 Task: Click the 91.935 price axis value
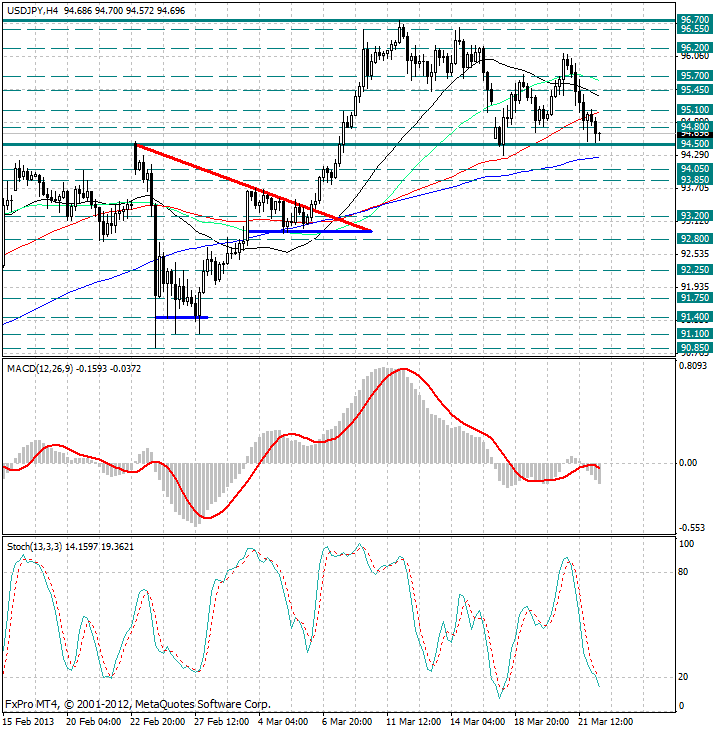[x=695, y=287]
